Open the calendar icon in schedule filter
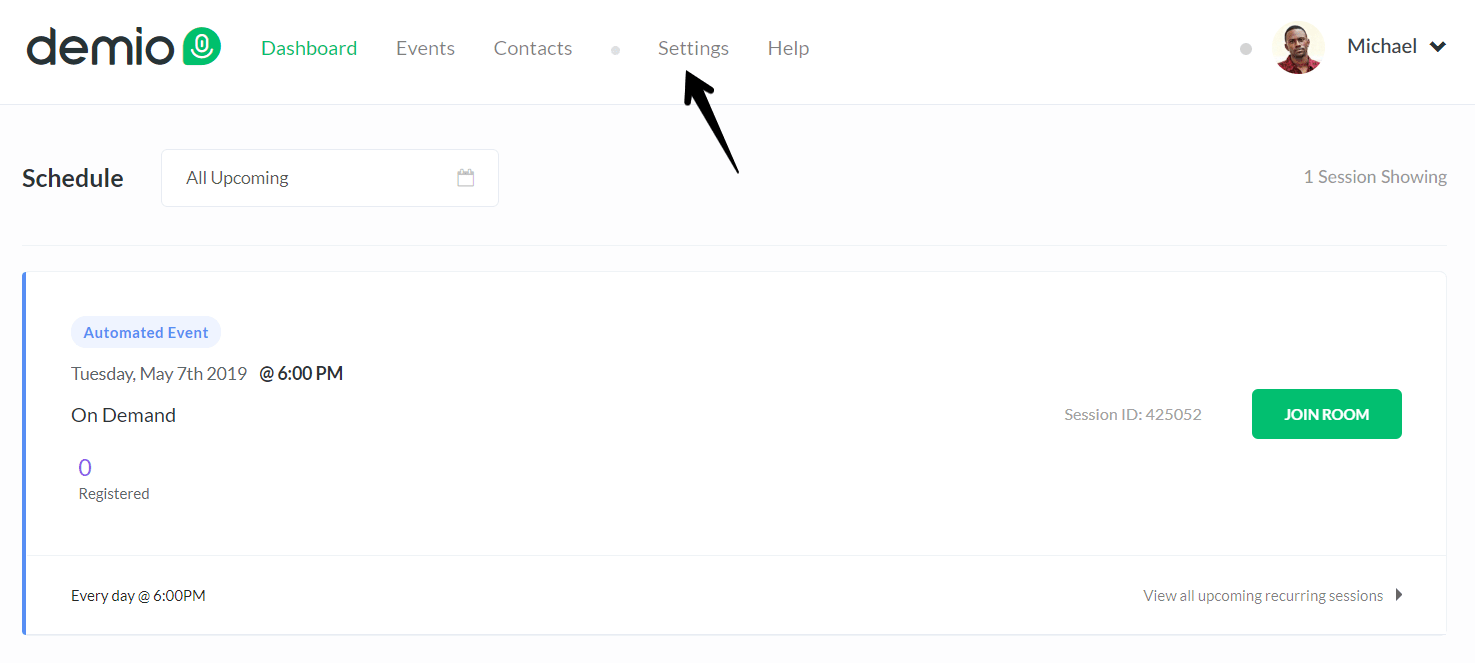Image resolution: width=1475 pixels, height=663 pixels. [x=466, y=178]
